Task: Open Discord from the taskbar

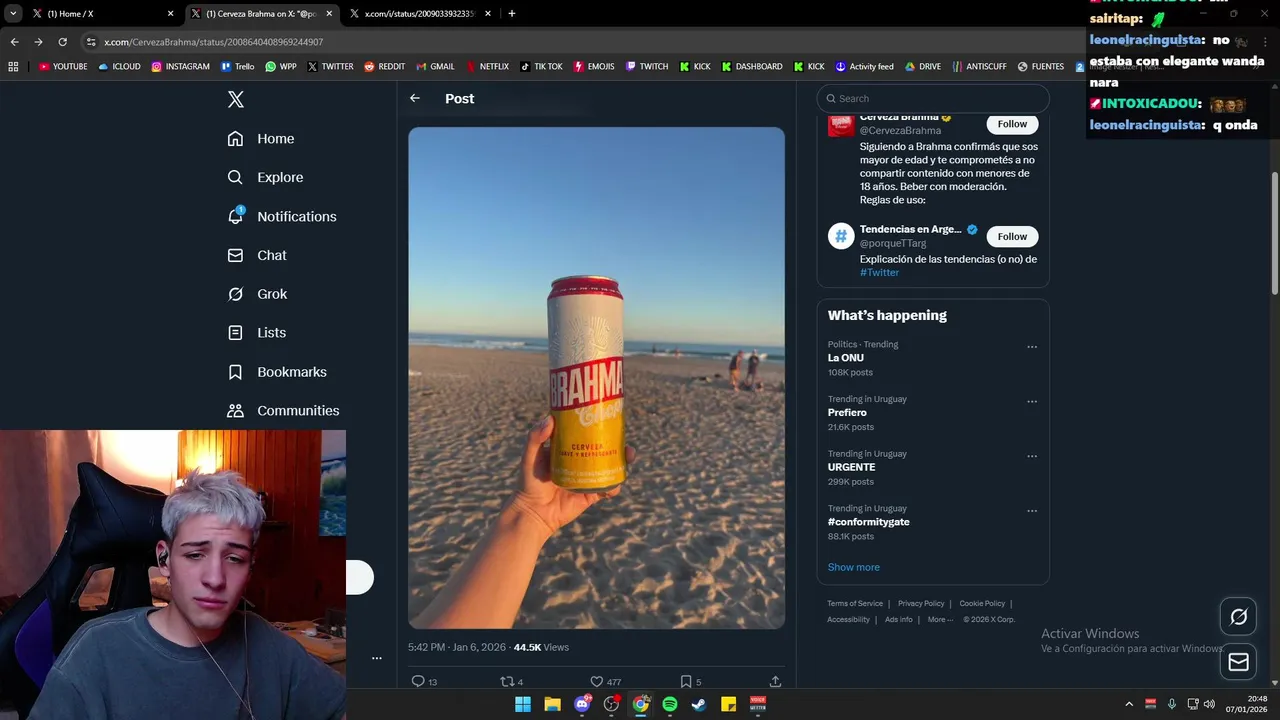Action: 582,704
